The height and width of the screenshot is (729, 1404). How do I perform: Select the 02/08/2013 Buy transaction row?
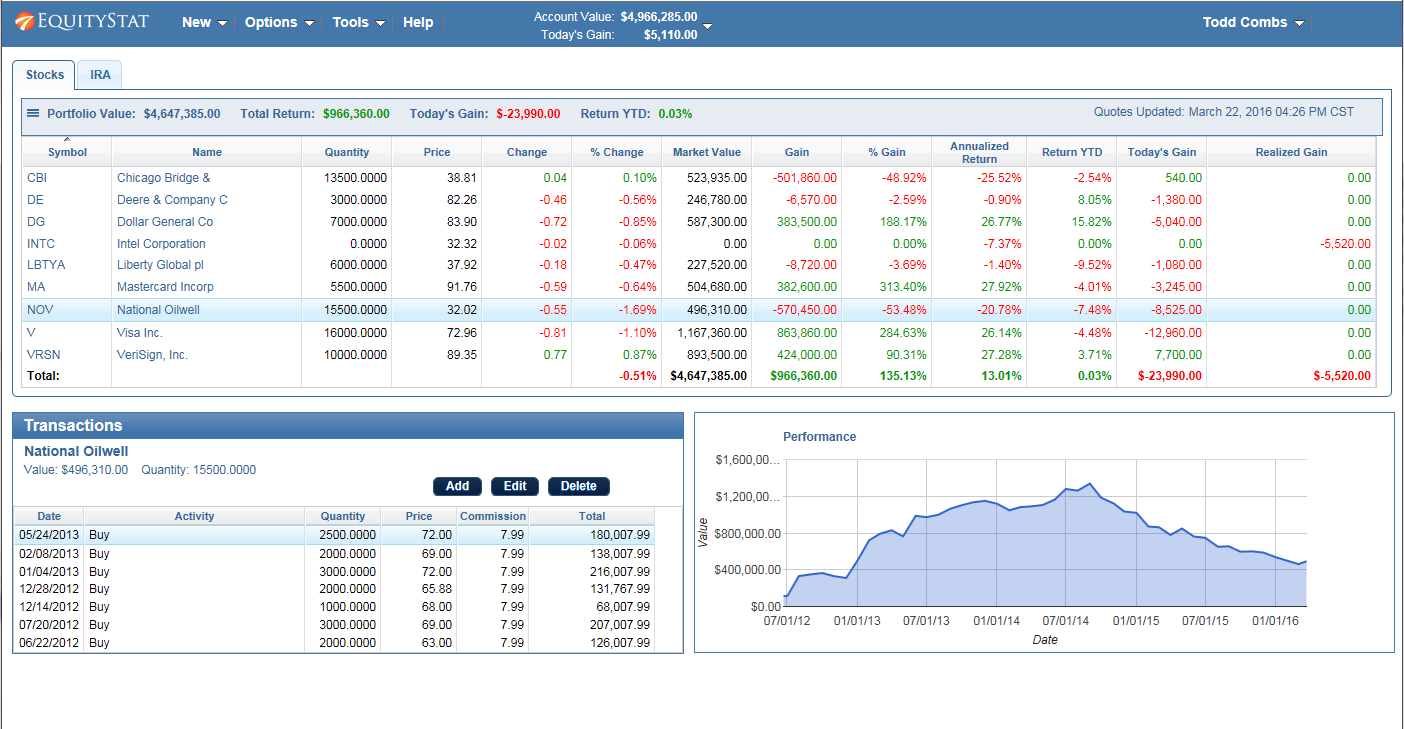[x=334, y=553]
